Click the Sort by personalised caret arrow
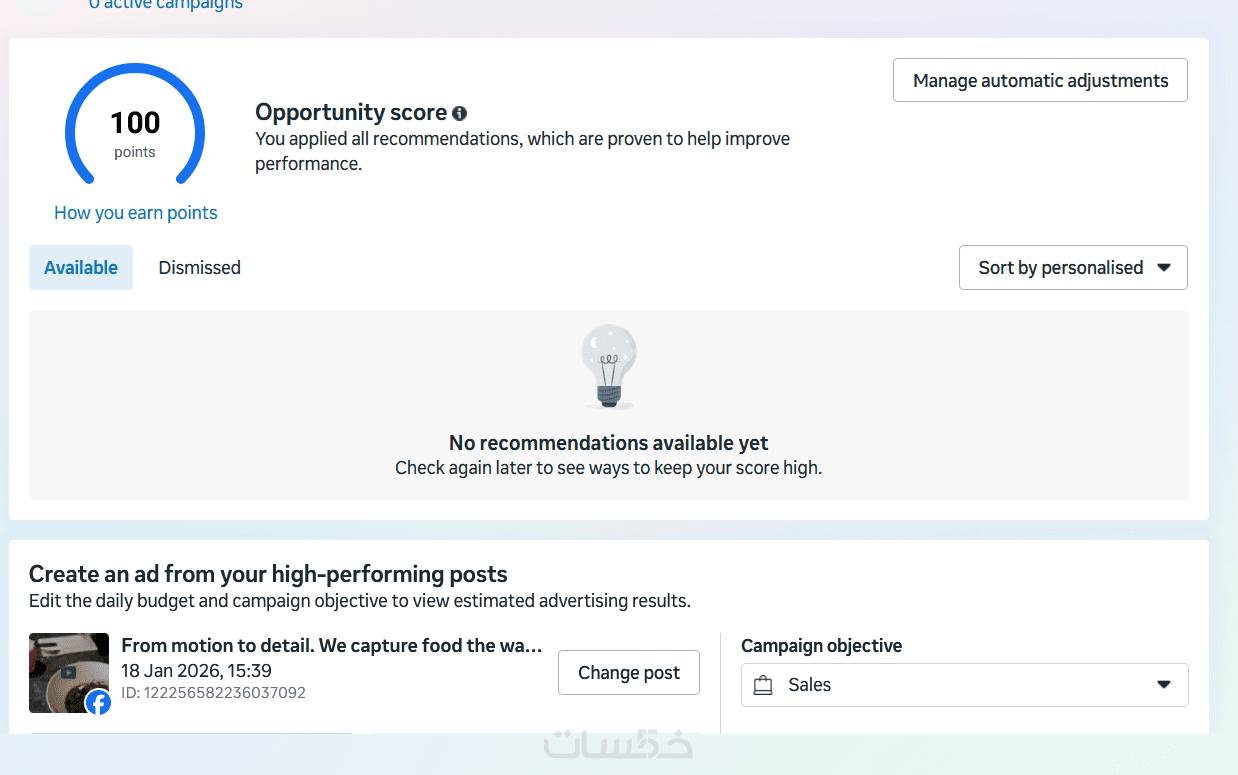This screenshot has height=775, width=1238. (x=1163, y=268)
